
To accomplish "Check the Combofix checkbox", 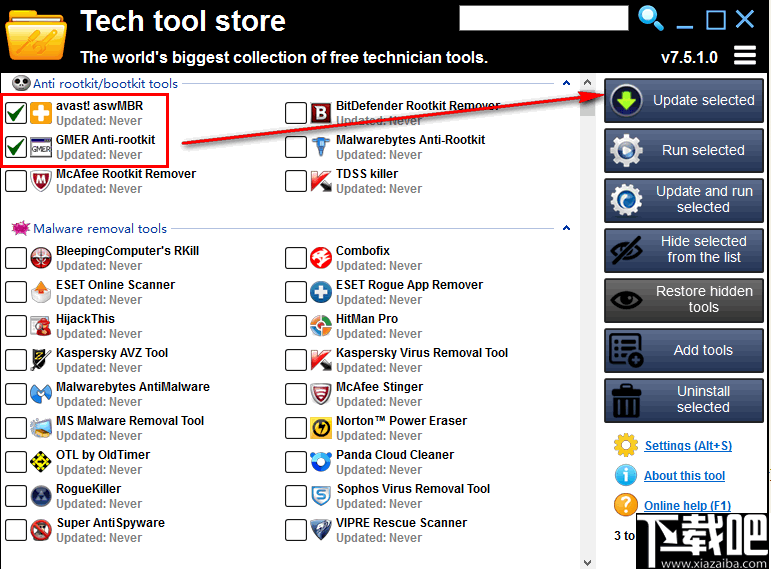I will pos(296,258).
